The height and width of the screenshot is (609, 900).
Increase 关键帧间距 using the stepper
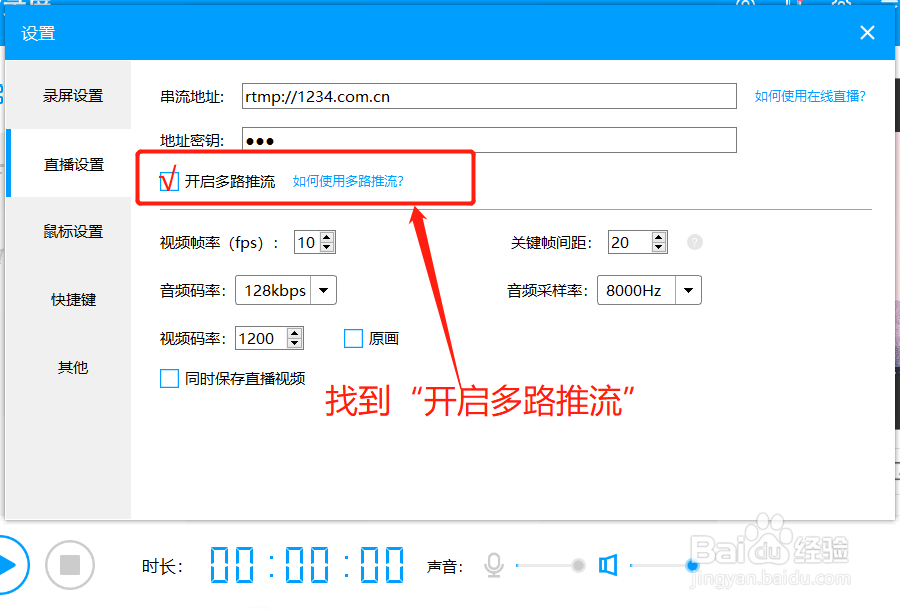click(659, 236)
